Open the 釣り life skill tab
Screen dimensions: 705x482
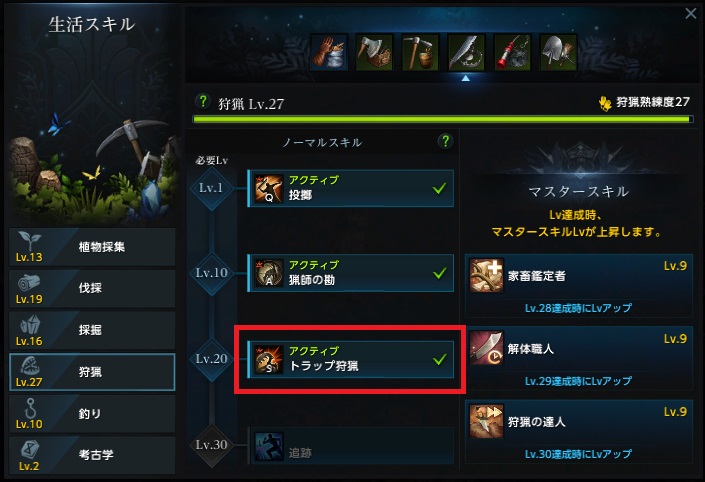[92, 414]
